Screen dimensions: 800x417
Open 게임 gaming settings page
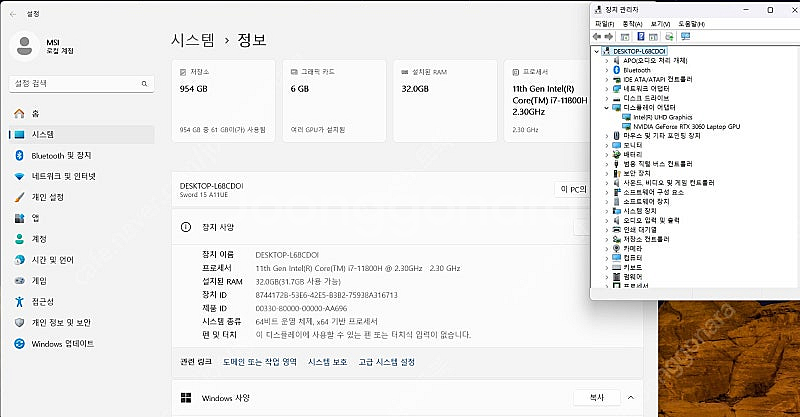pyautogui.click(x=82, y=281)
